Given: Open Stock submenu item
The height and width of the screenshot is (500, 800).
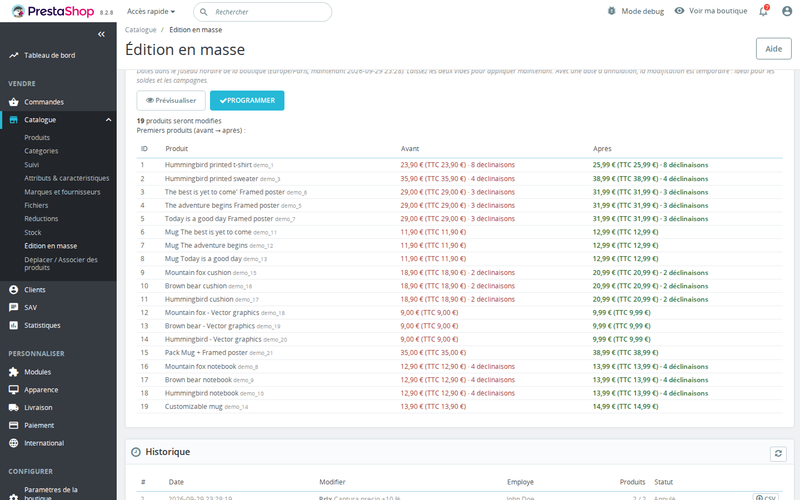Looking at the screenshot, I should [x=33, y=233].
